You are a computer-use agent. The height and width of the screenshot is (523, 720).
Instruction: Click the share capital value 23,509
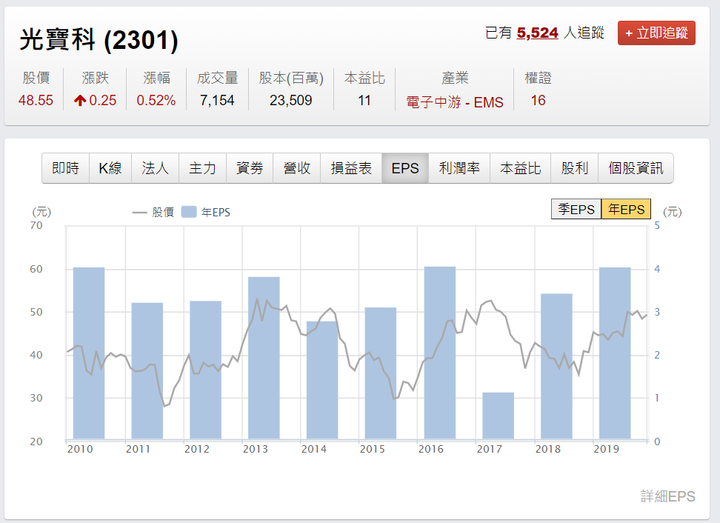pyautogui.click(x=291, y=100)
